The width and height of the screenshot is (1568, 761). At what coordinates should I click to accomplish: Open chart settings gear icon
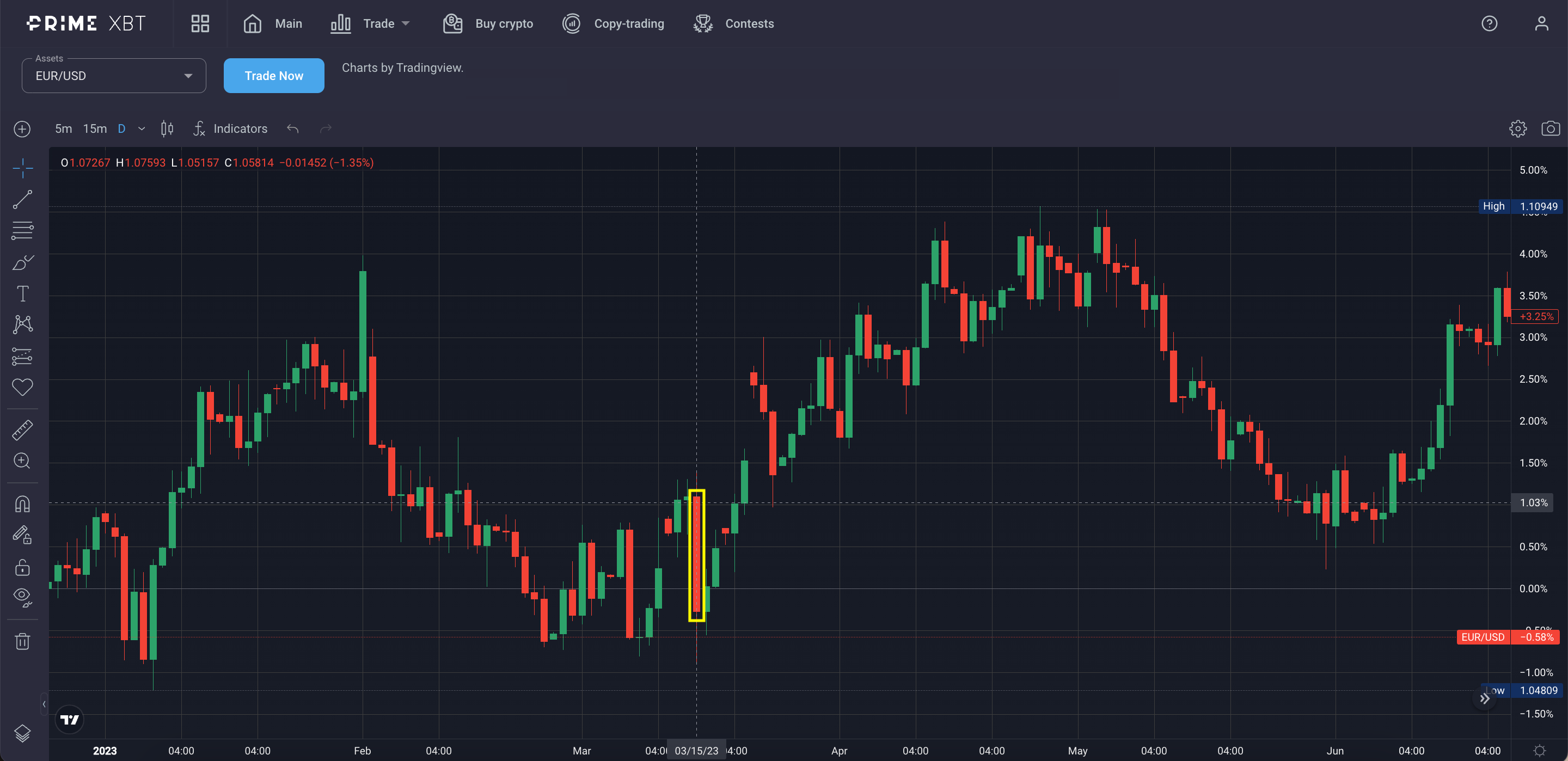coord(1517,128)
